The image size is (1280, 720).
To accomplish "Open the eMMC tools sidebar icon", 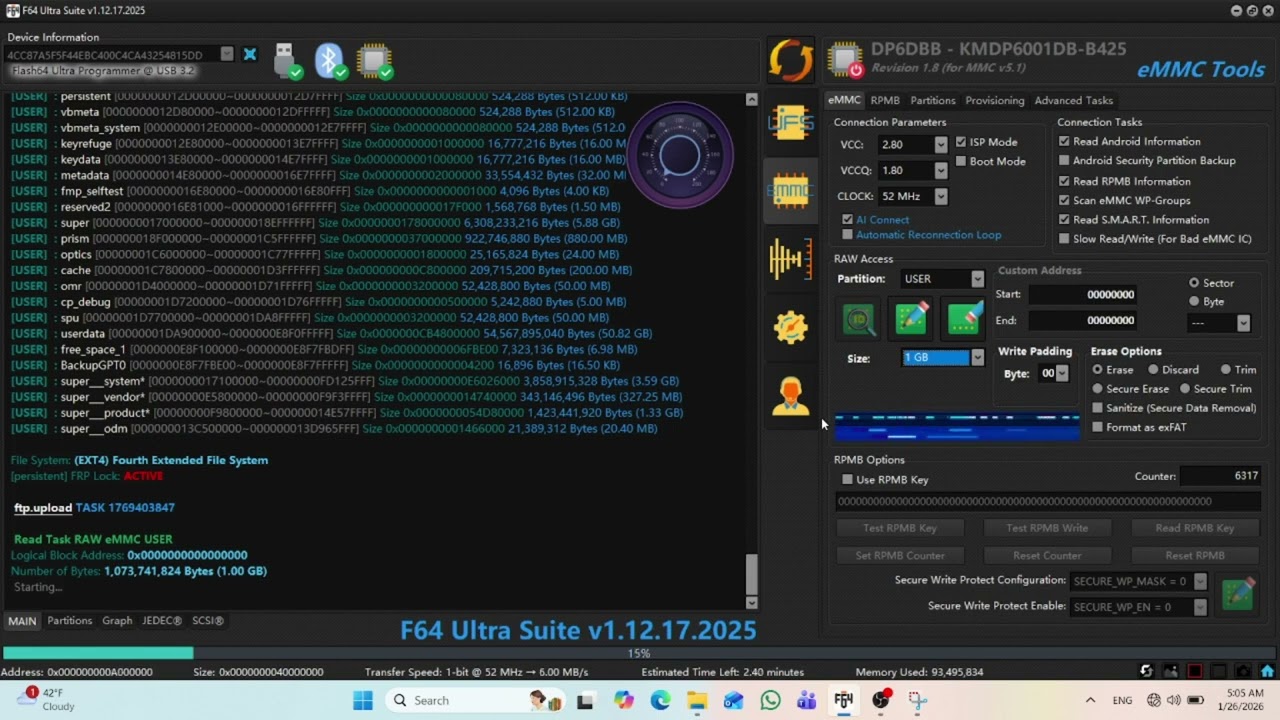I will [790, 190].
